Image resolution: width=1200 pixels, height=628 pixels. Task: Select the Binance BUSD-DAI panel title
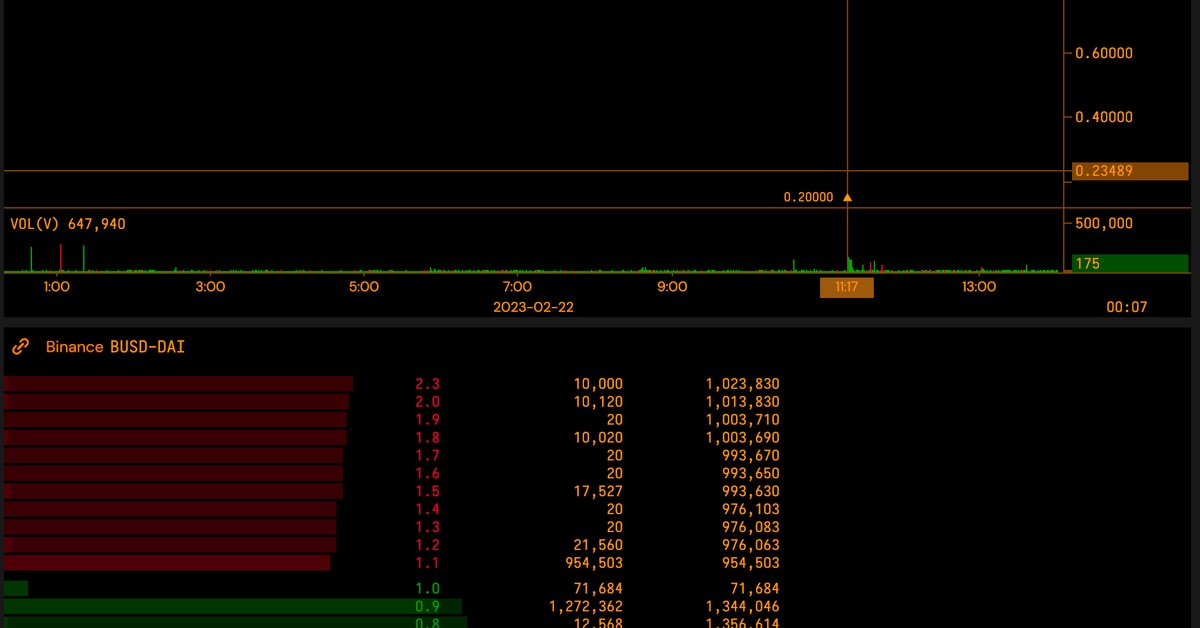pyautogui.click(x=115, y=347)
